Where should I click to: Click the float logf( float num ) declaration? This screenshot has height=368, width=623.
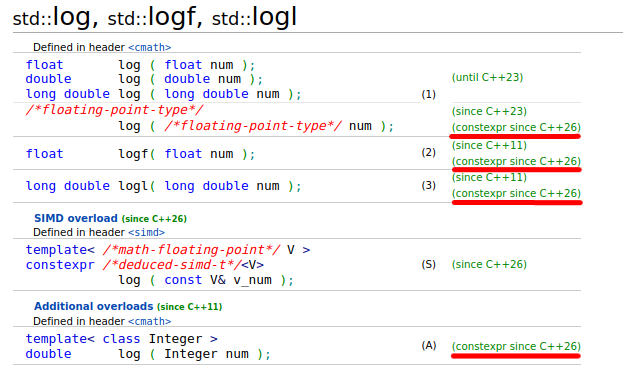[140, 154]
